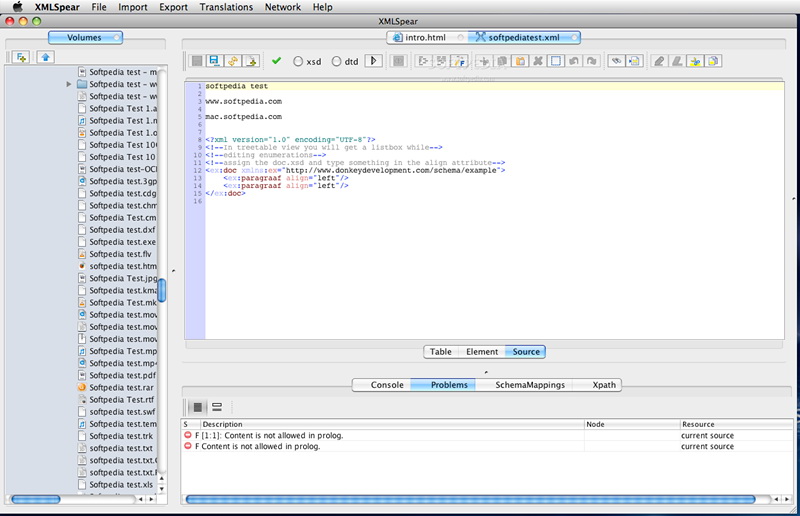Click the X delete icon in editor toolbar
This screenshot has height=516, width=800.
pyautogui.click(x=538, y=61)
